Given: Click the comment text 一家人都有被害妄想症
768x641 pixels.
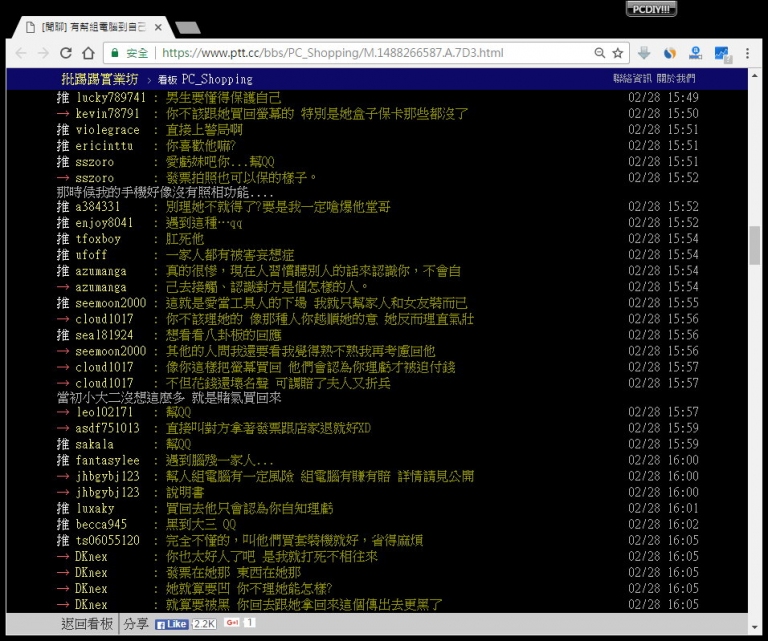Looking at the screenshot, I should [230, 255].
